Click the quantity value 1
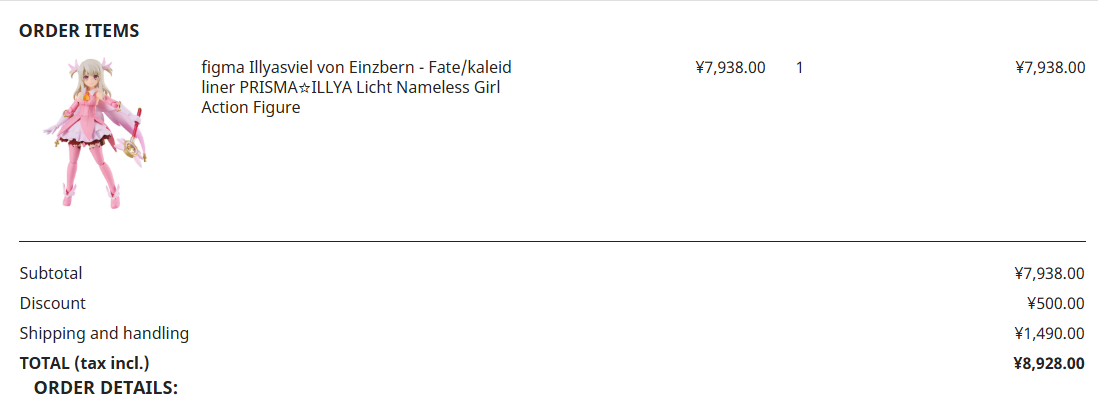Screen dimensions: 1098x416 [x=799, y=68]
